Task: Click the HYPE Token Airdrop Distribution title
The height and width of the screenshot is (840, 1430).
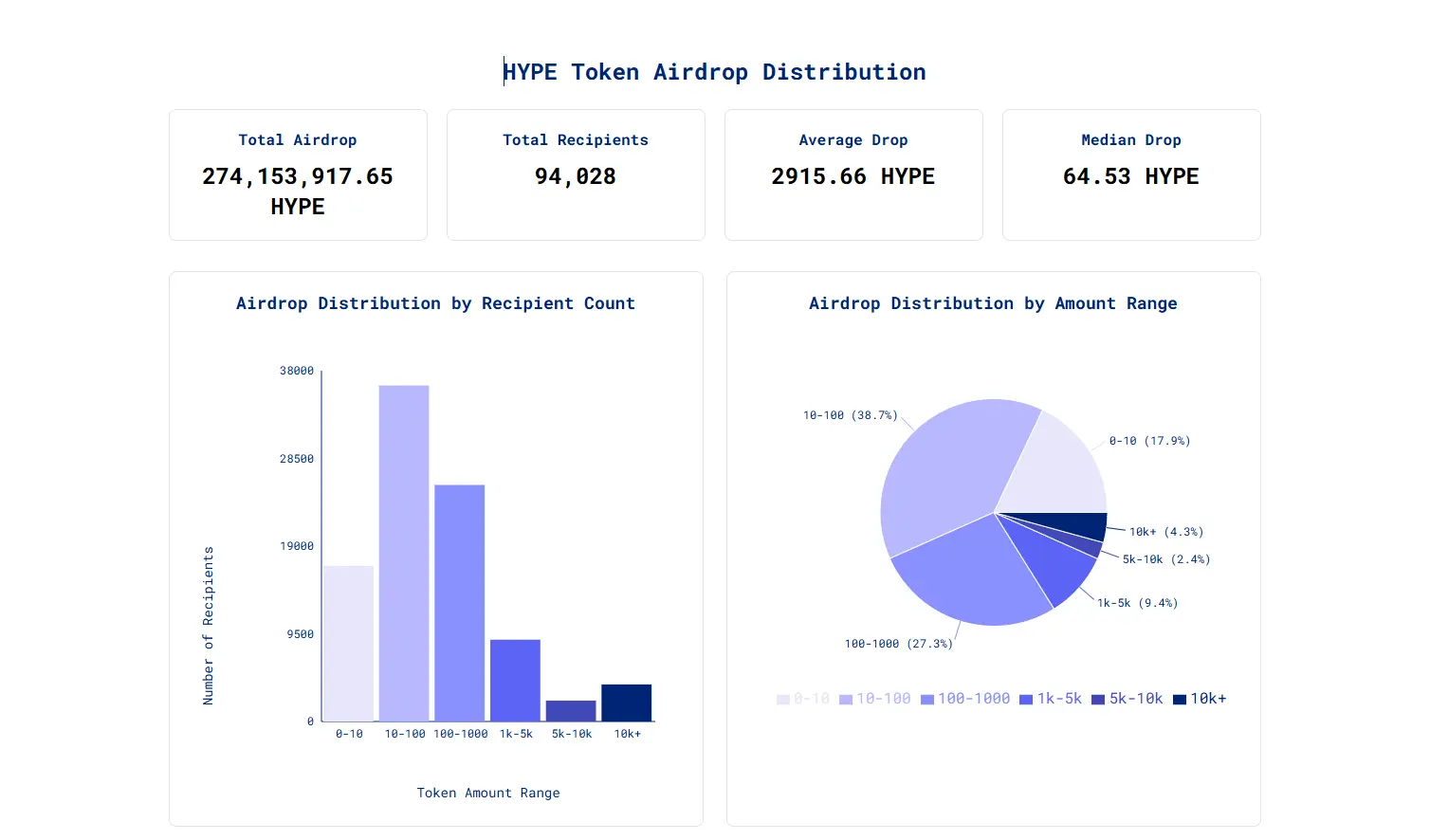Action: pyautogui.click(x=715, y=71)
